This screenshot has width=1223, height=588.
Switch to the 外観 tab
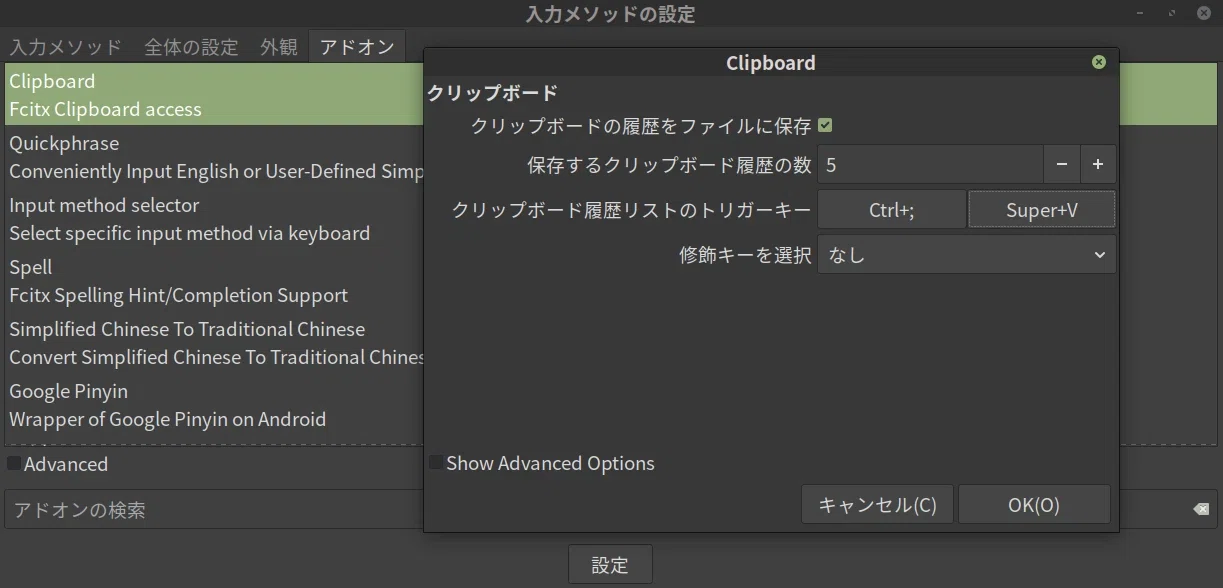point(279,47)
